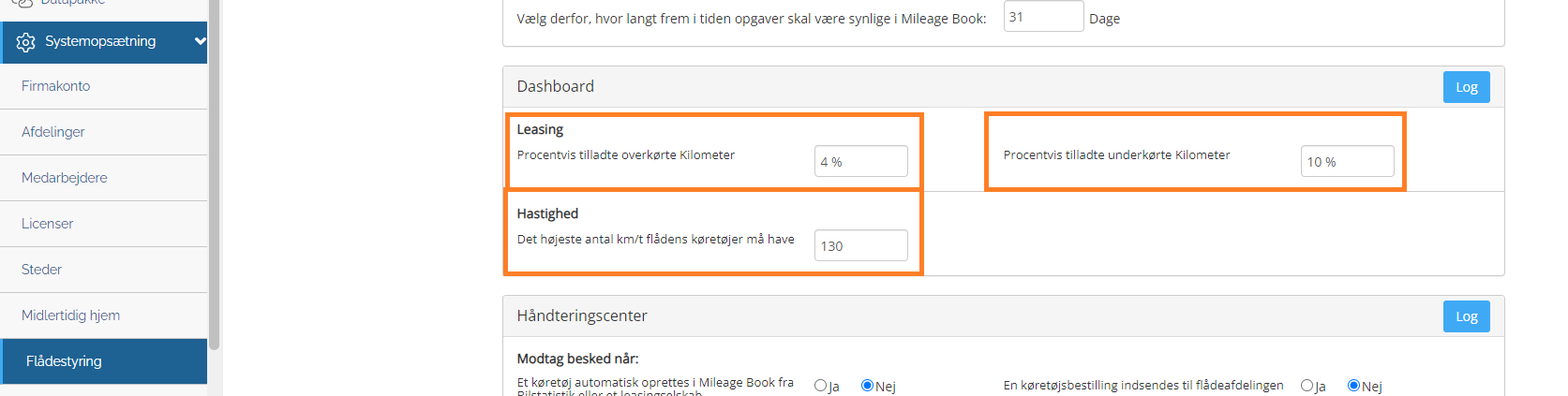Collapse the Systemopsætning chevron arrow
Screen dimensions: 1568x396
200,41
